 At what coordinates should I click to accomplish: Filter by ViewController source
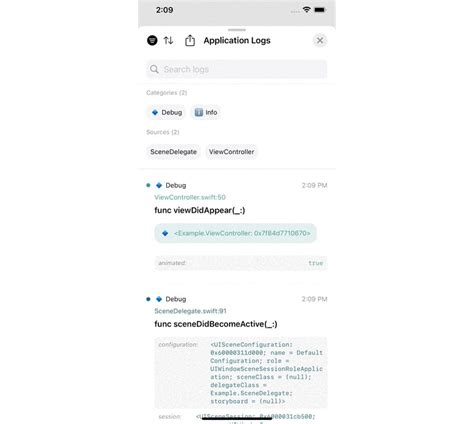coord(231,152)
